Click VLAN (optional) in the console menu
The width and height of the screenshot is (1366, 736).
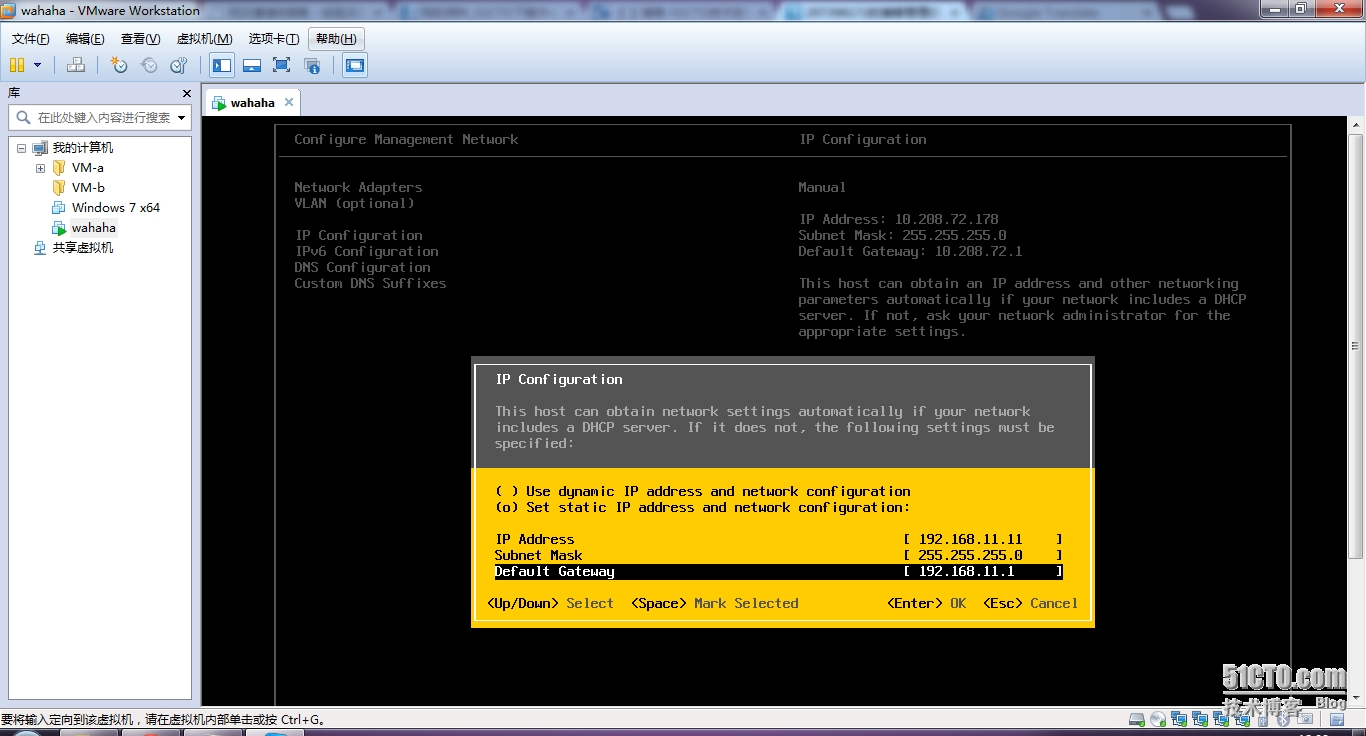pos(354,203)
